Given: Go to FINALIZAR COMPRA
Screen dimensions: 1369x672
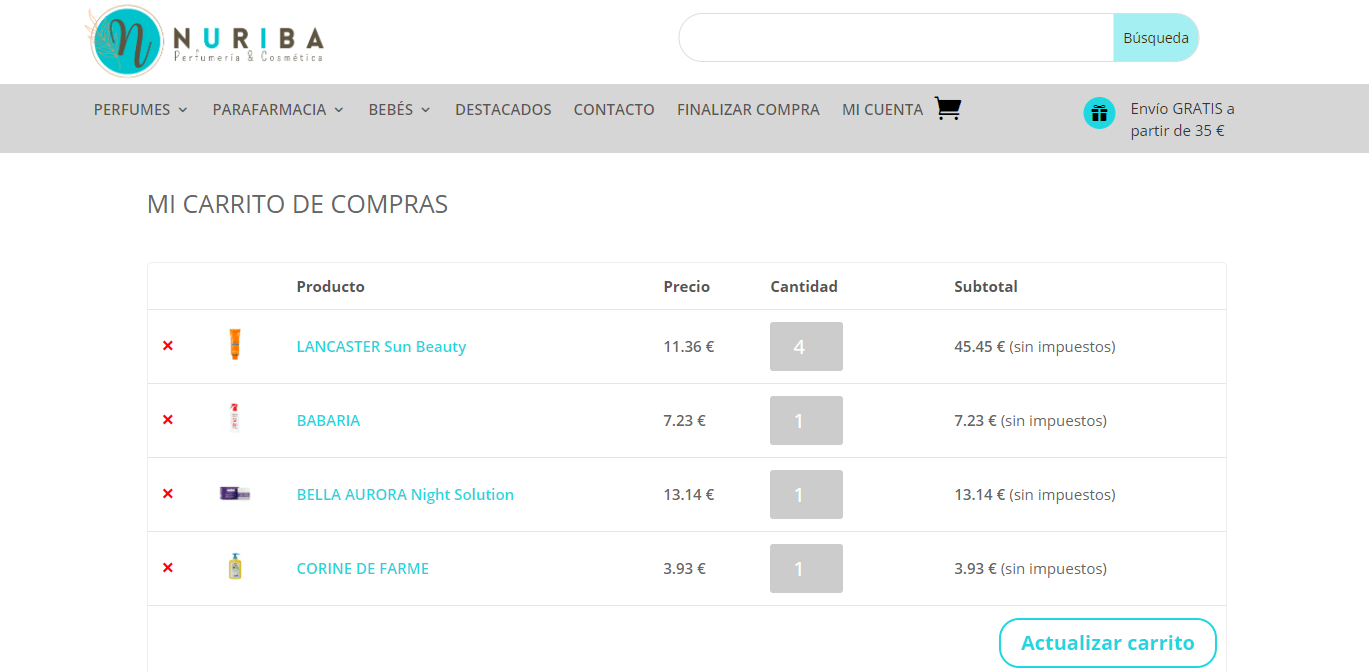Looking at the screenshot, I should tap(748, 110).
